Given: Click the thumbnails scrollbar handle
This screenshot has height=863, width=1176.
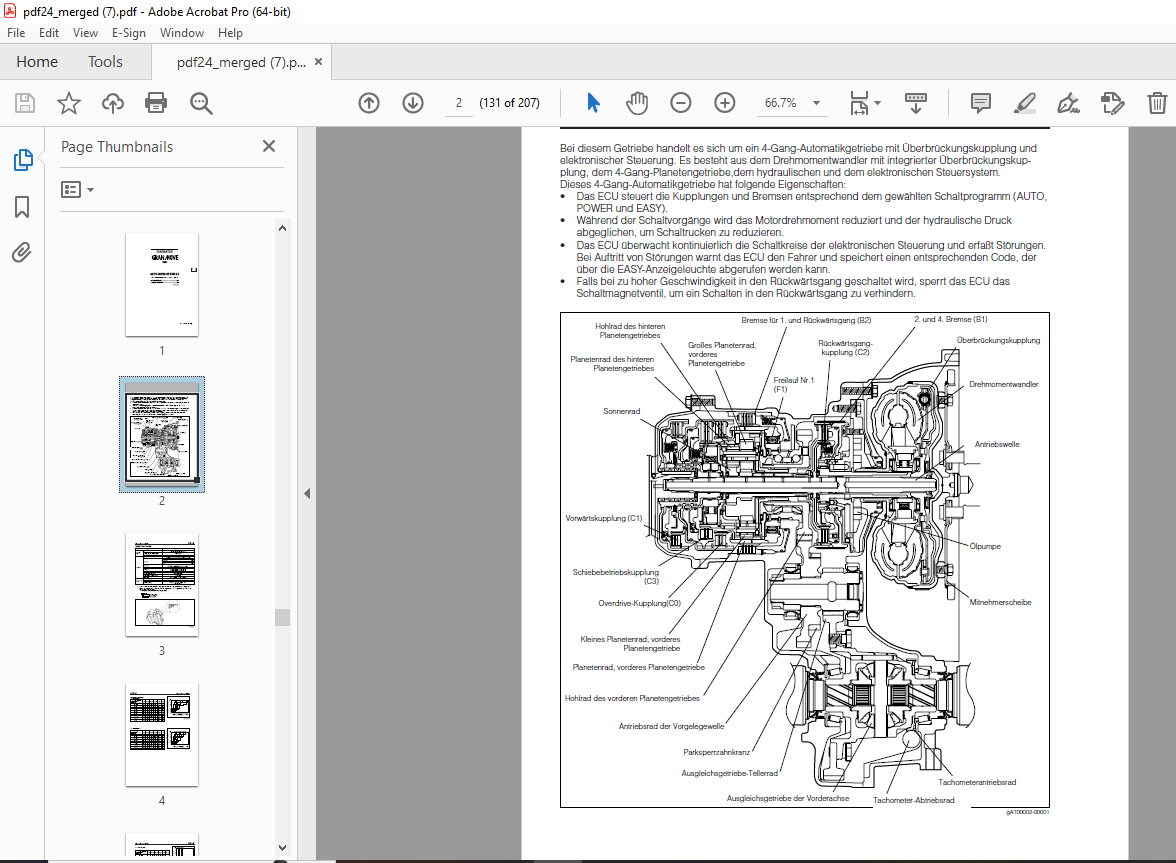Looking at the screenshot, I should point(282,617).
